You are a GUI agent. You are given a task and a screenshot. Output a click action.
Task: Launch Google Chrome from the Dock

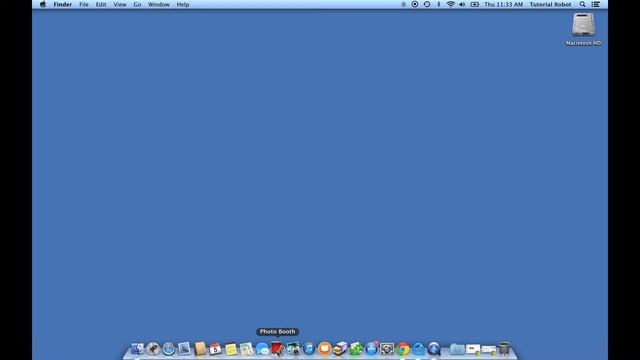click(x=403, y=349)
